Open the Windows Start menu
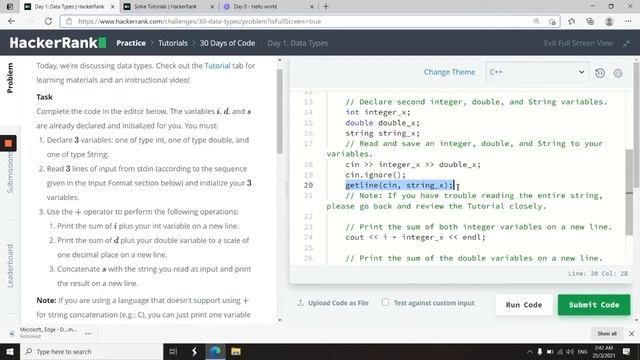 coord(10,351)
